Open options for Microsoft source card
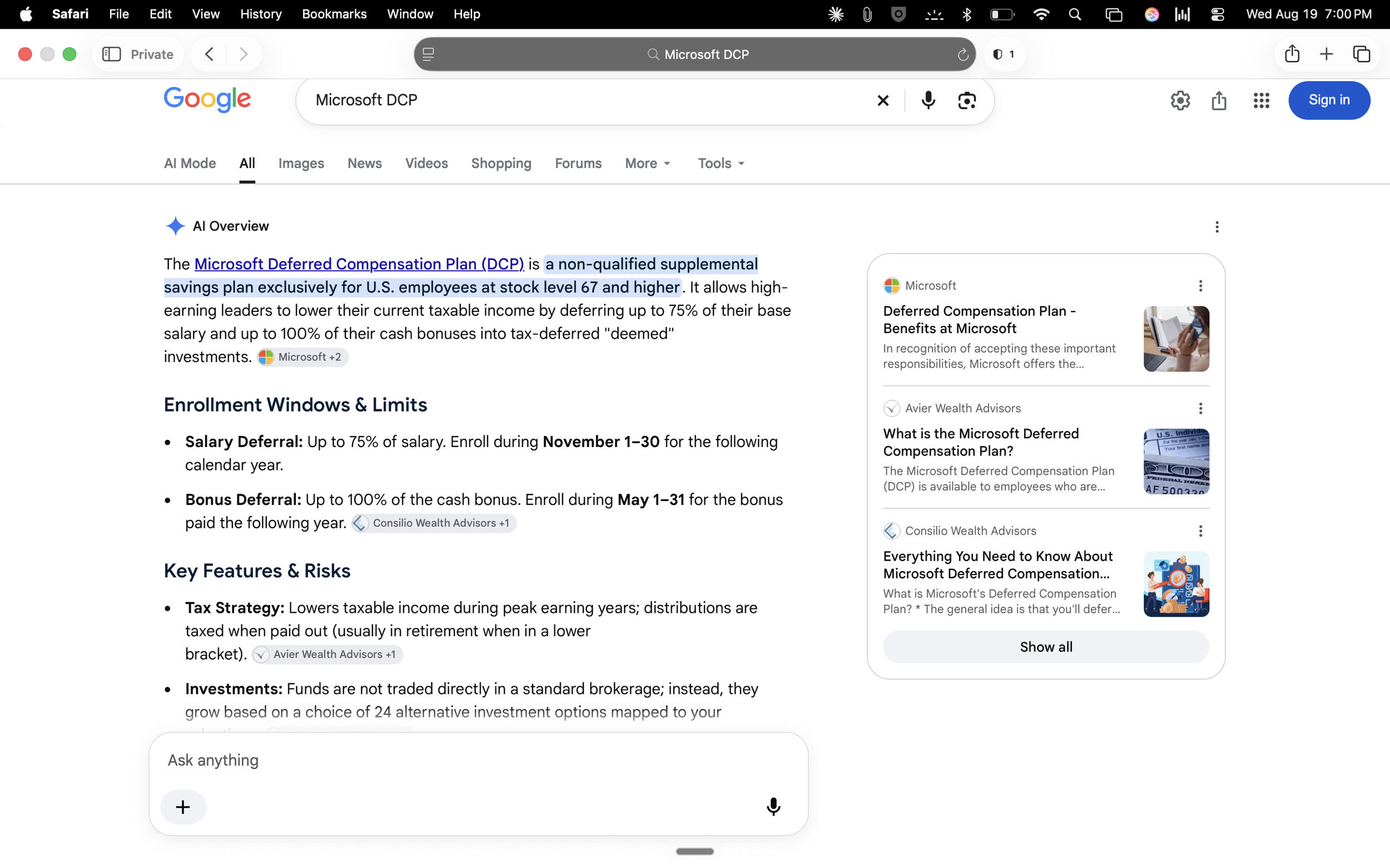Viewport: 1390px width, 868px height. [1200, 285]
